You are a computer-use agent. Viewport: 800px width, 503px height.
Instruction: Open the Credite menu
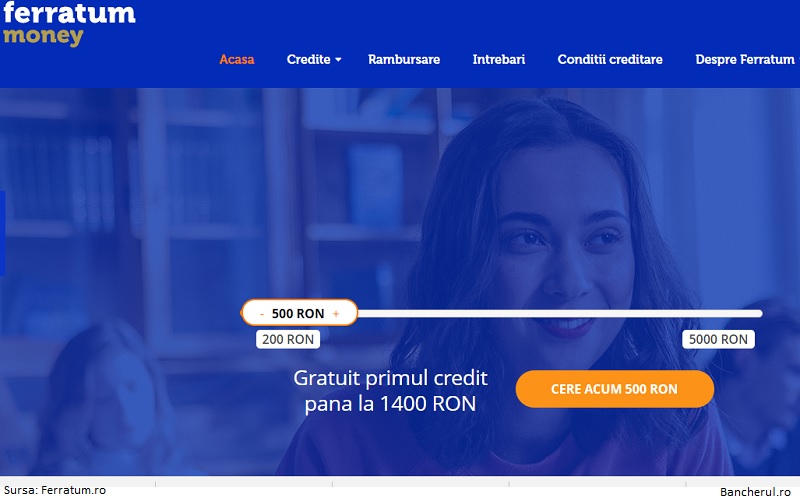pyautogui.click(x=309, y=59)
